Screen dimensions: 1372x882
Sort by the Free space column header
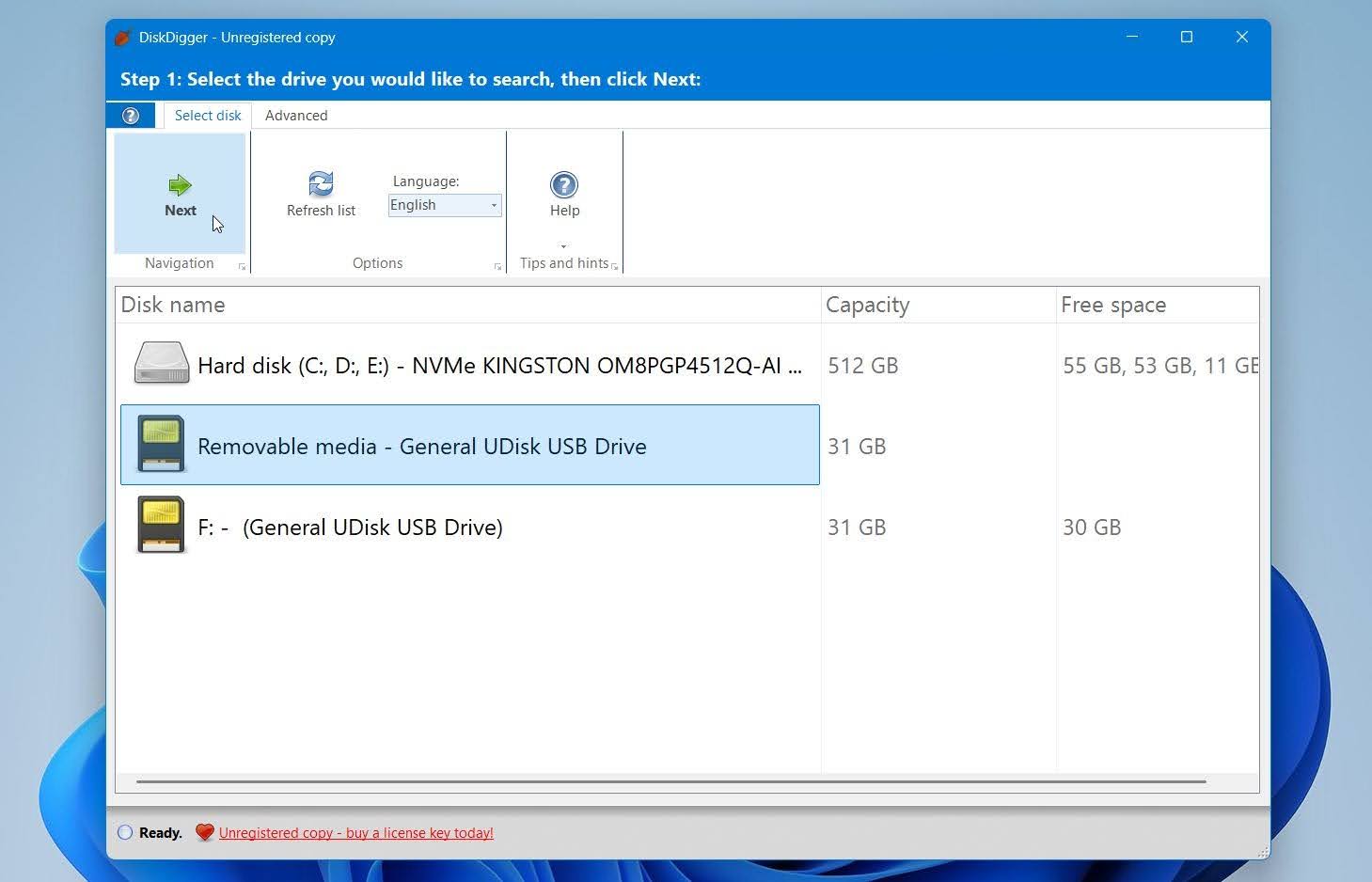coord(1158,305)
